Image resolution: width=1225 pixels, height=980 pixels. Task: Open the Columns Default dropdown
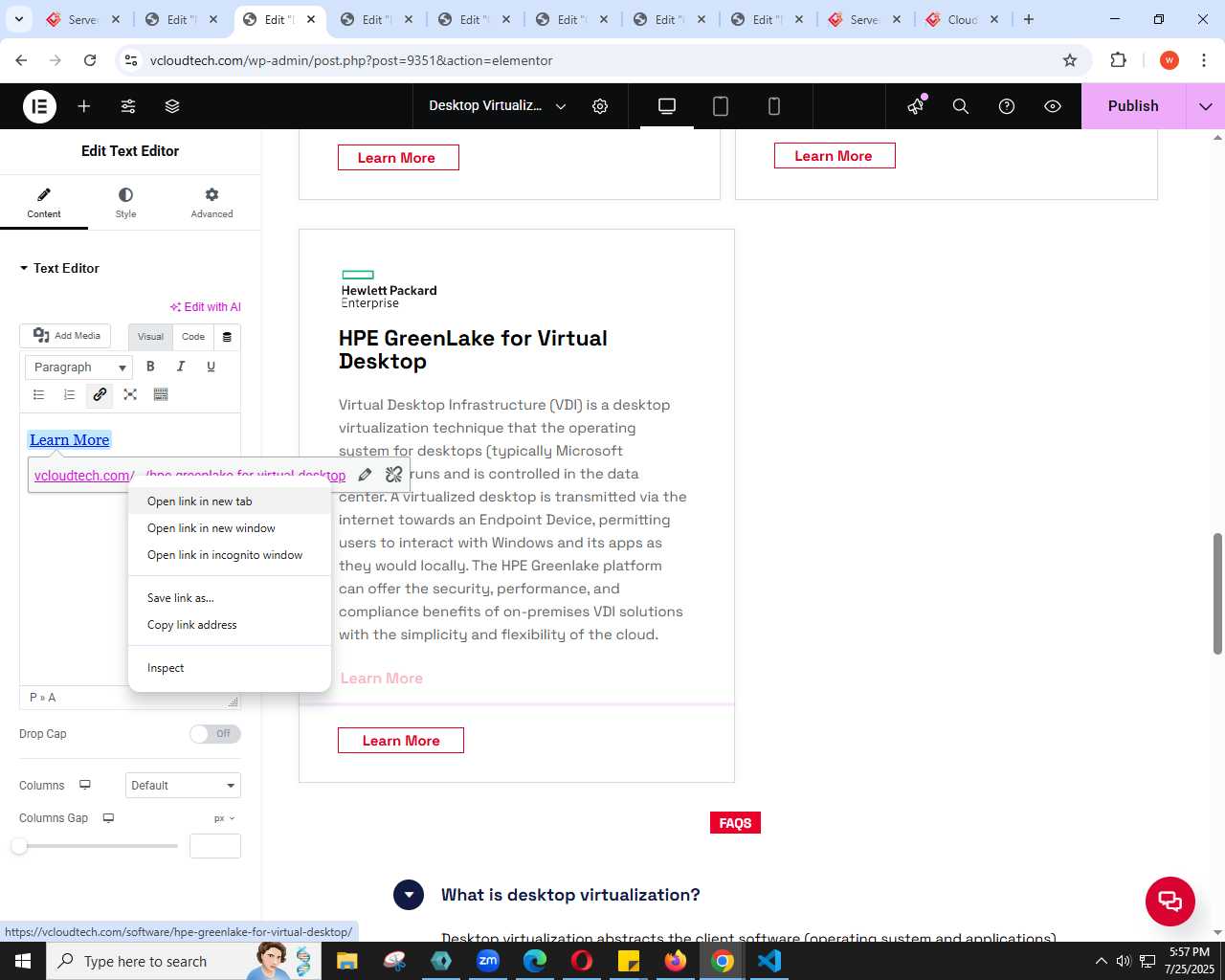[x=183, y=786]
